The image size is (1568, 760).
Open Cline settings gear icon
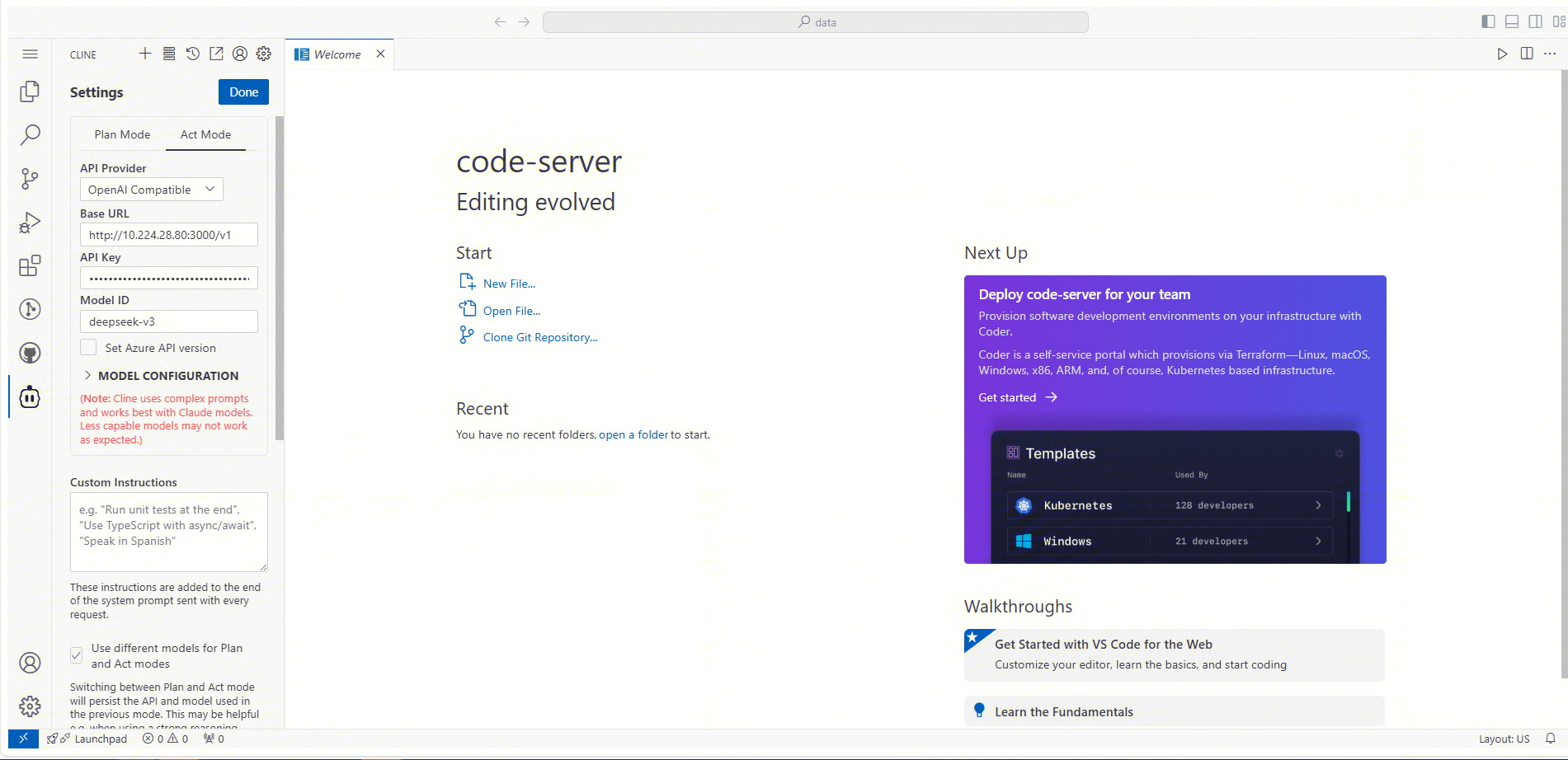point(264,54)
